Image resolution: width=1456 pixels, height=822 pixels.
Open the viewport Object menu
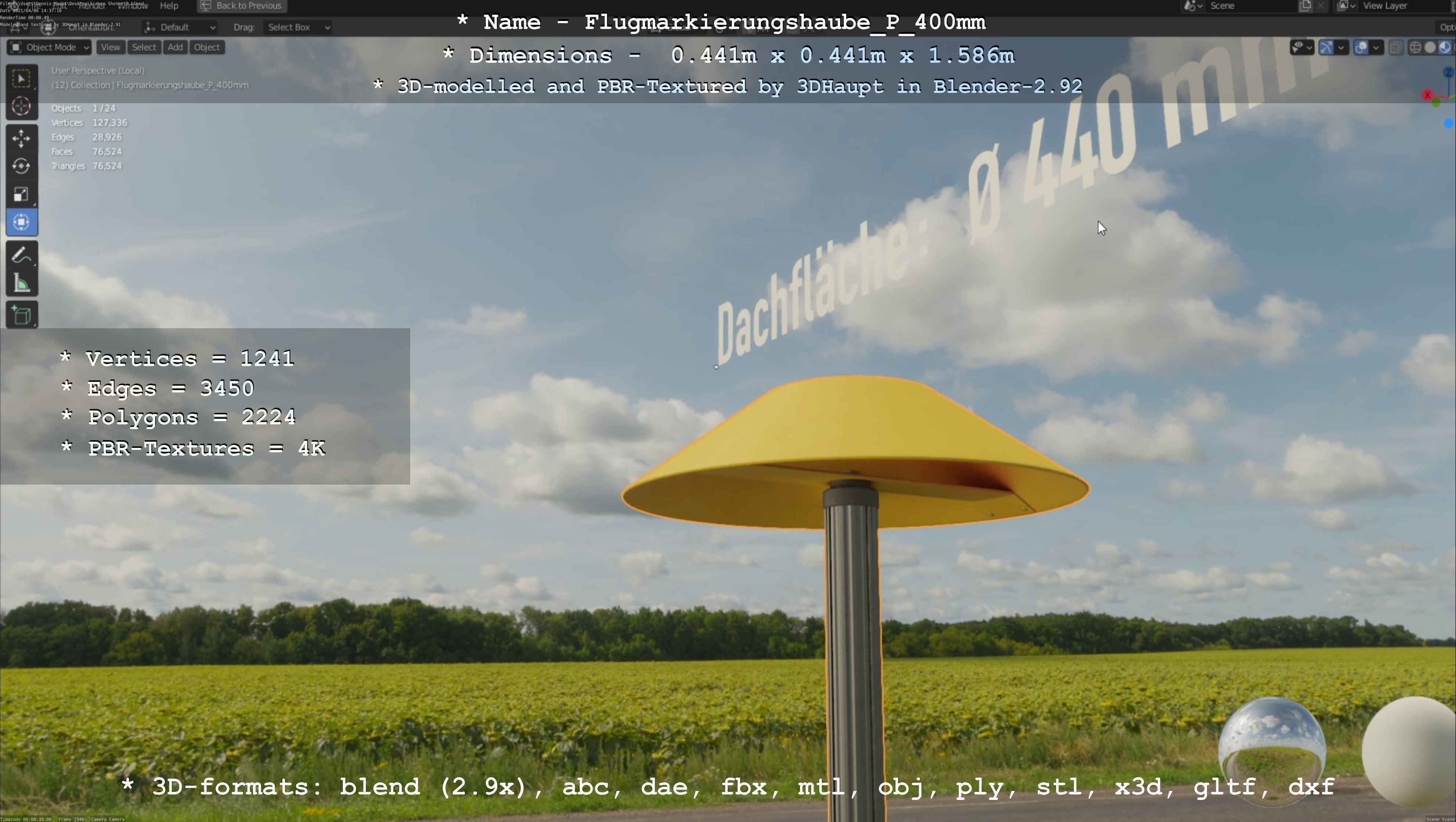(207, 47)
